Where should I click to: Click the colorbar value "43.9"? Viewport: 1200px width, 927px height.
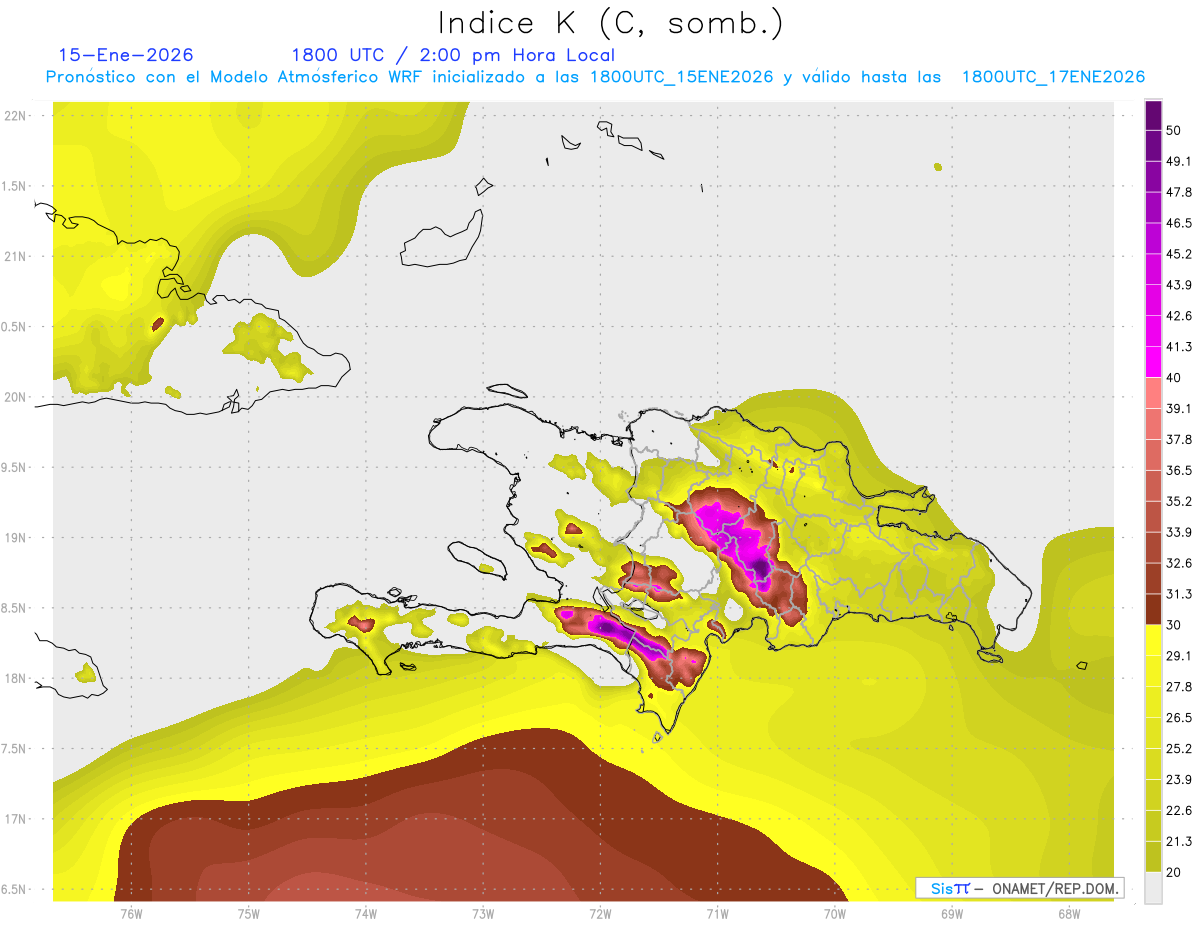pyautogui.click(x=1178, y=285)
